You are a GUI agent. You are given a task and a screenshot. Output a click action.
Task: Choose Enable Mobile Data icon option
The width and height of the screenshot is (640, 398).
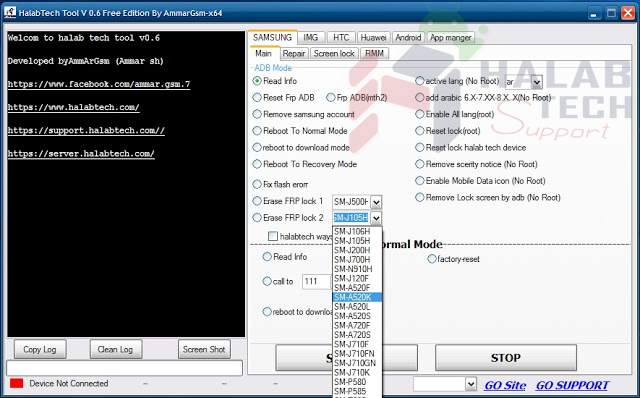tap(420, 181)
